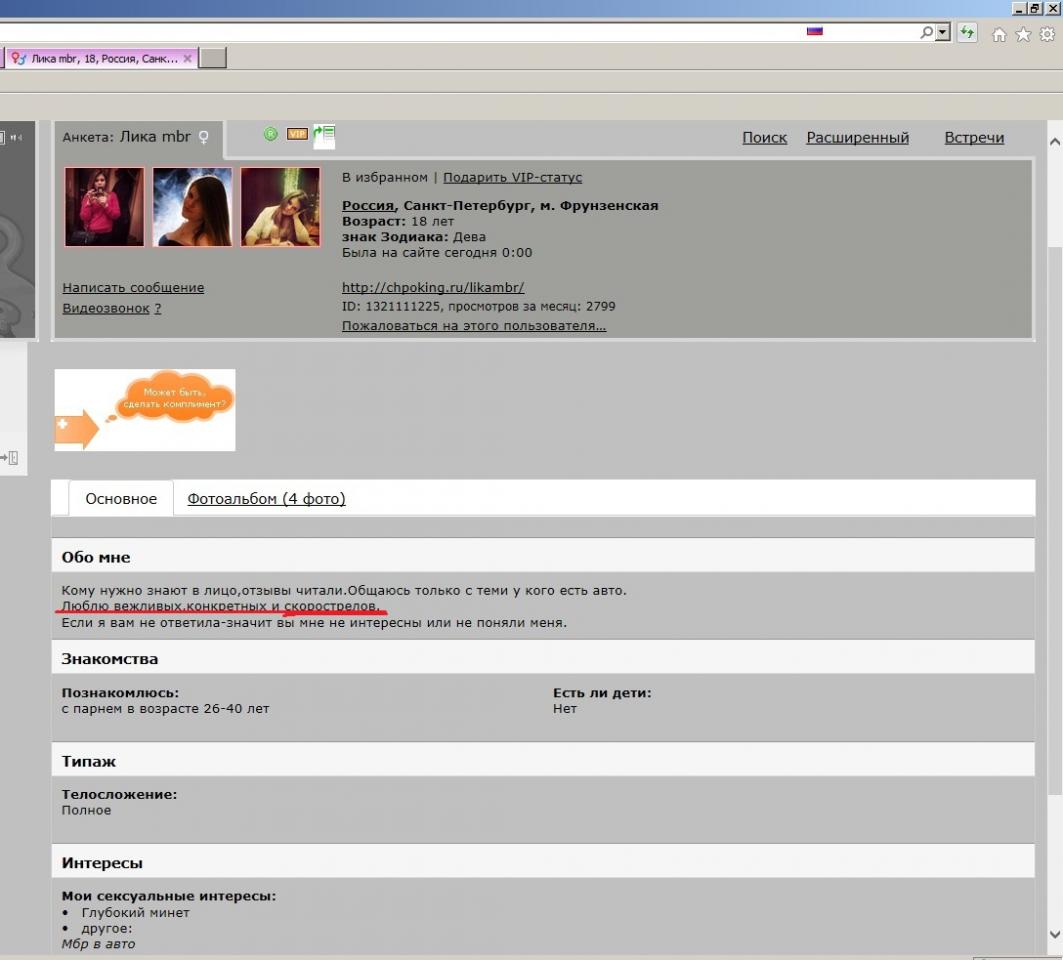Close the profile browser tab
The image size is (1063, 960).
(x=188, y=59)
